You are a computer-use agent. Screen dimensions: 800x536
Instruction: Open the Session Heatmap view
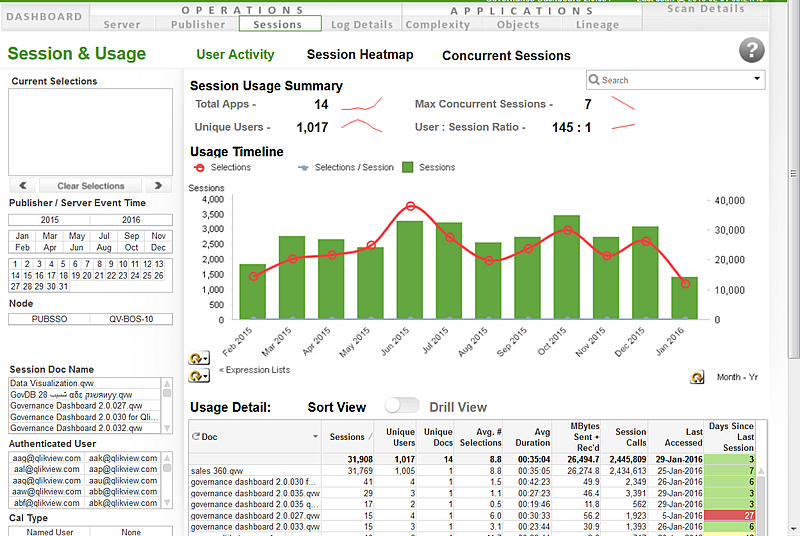[359, 55]
